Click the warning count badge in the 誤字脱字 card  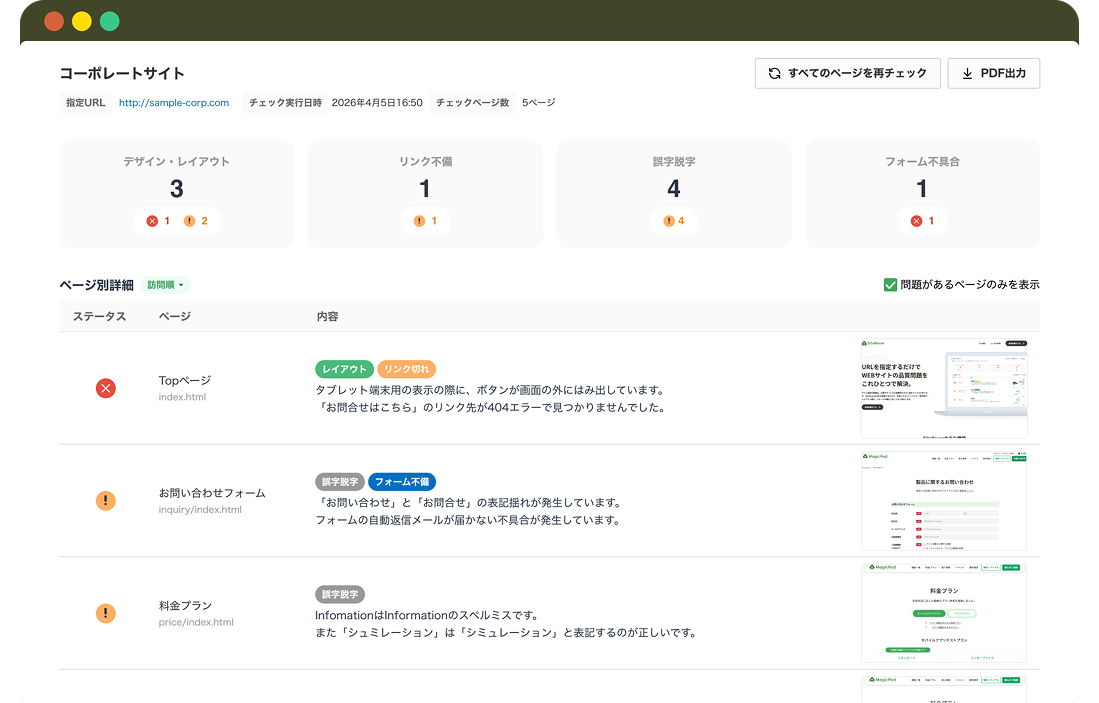click(x=673, y=221)
